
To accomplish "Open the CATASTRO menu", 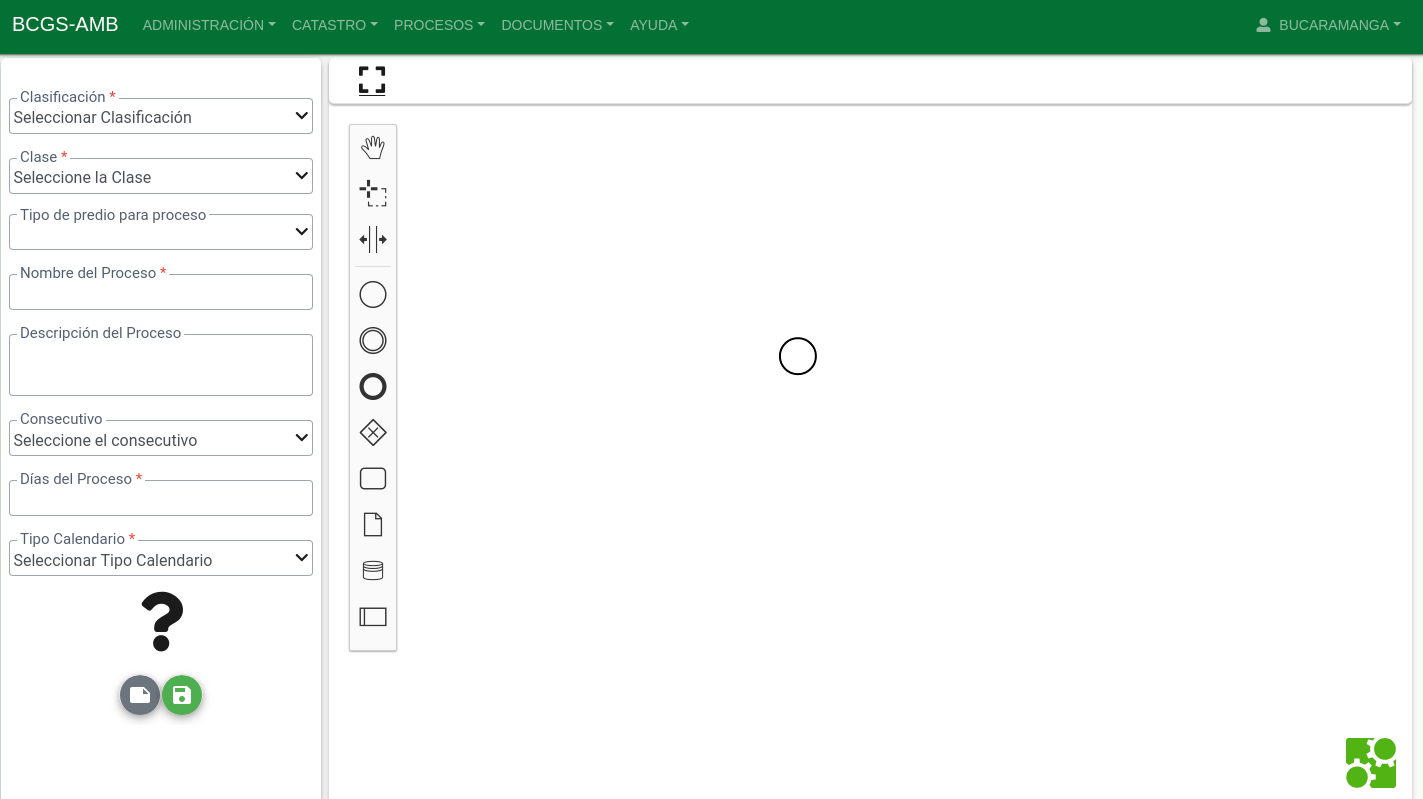I will pyautogui.click(x=335, y=25).
